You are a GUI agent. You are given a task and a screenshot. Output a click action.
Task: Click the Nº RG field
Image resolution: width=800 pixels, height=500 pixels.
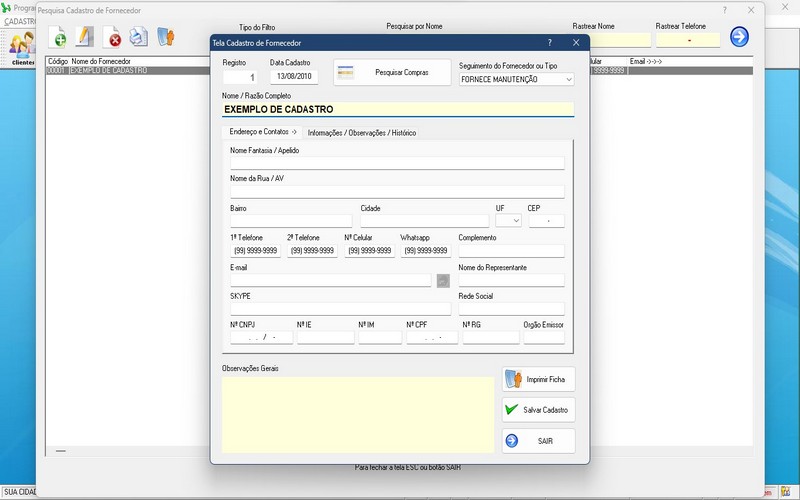coord(491,338)
